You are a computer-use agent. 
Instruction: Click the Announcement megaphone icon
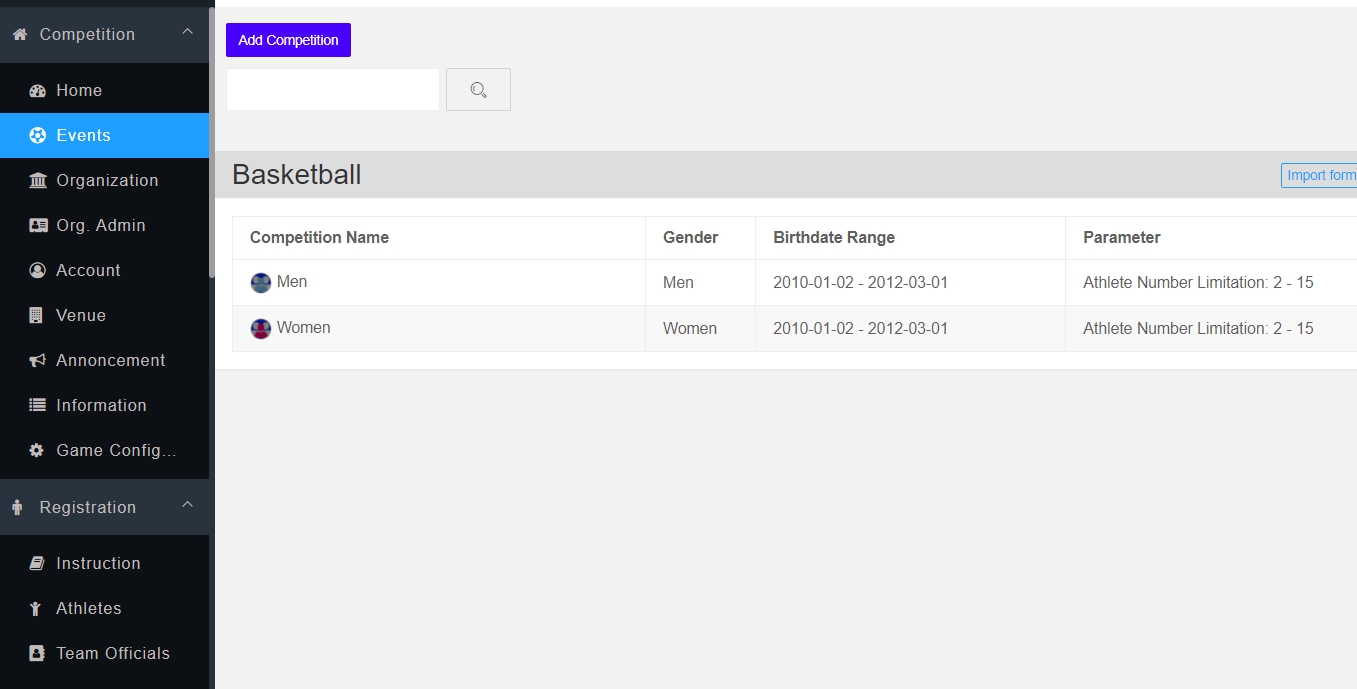click(x=38, y=361)
